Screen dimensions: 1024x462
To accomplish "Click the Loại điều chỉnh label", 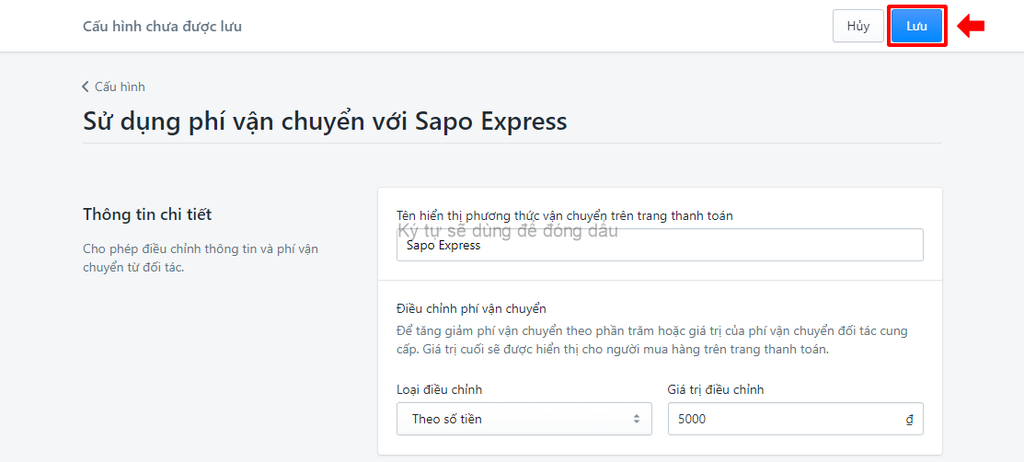I will pyautogui.click(x=439, y=389).
